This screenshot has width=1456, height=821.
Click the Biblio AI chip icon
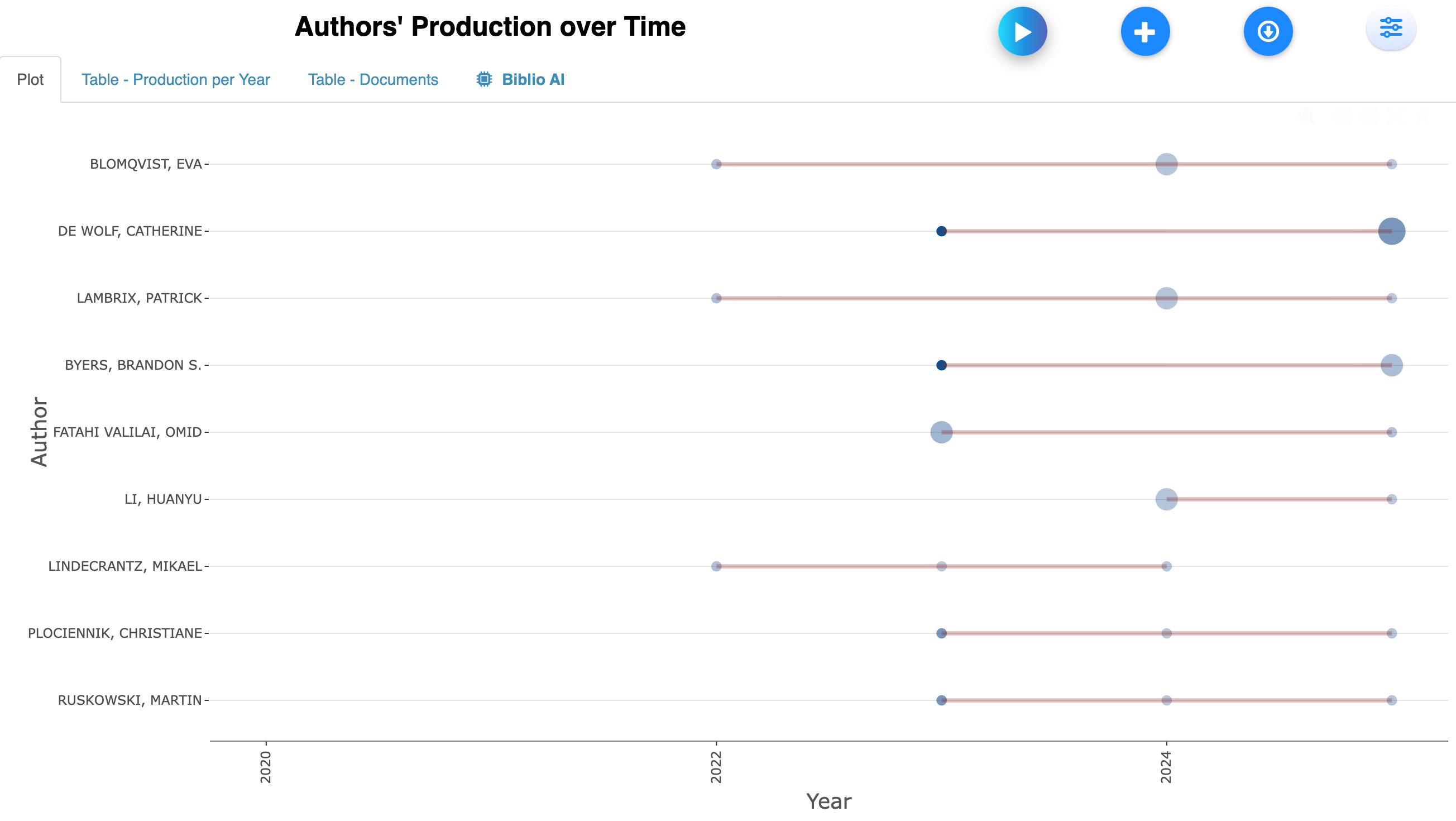(484, 80)
